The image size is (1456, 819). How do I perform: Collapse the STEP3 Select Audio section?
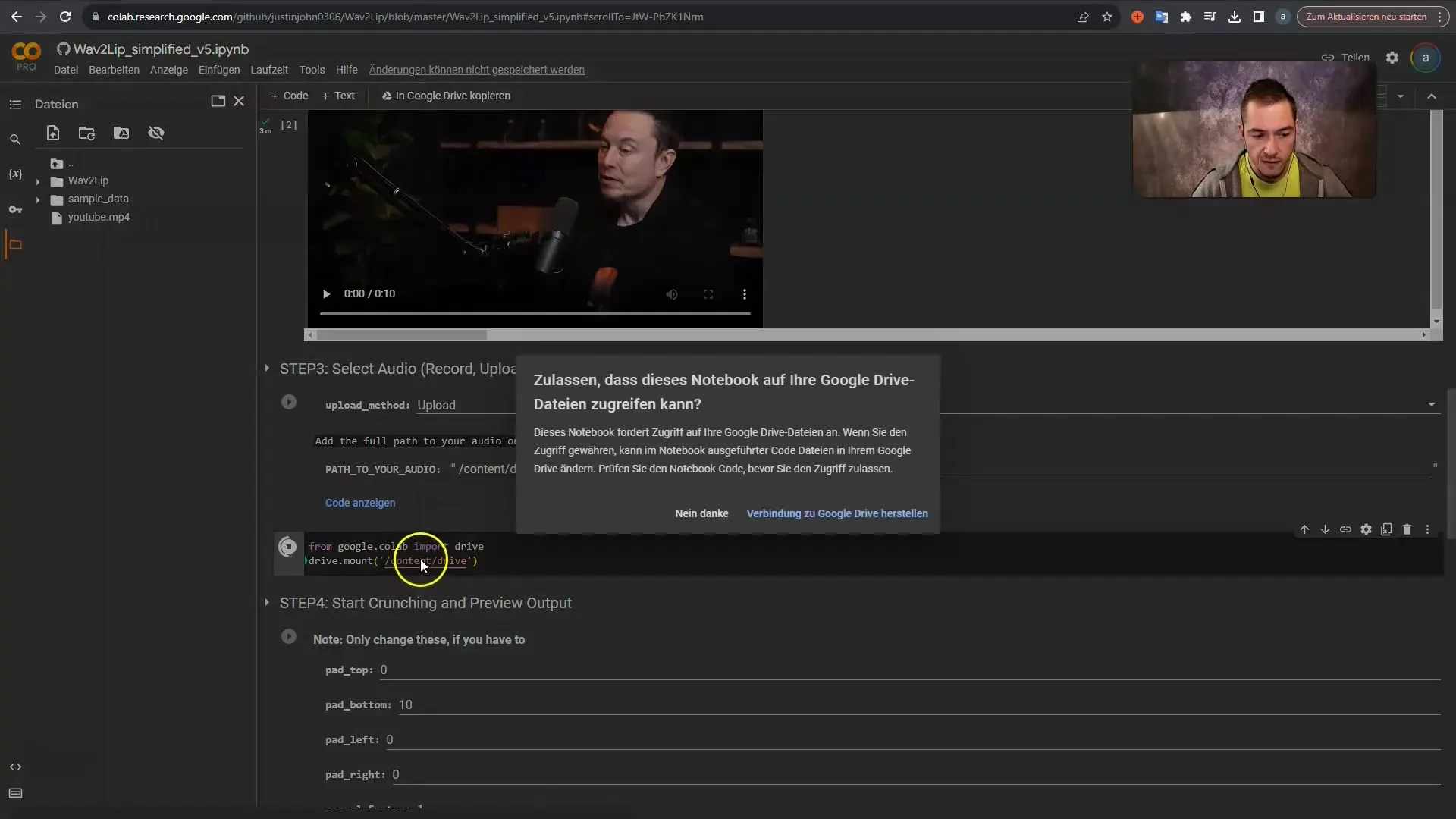click(267, 368)
